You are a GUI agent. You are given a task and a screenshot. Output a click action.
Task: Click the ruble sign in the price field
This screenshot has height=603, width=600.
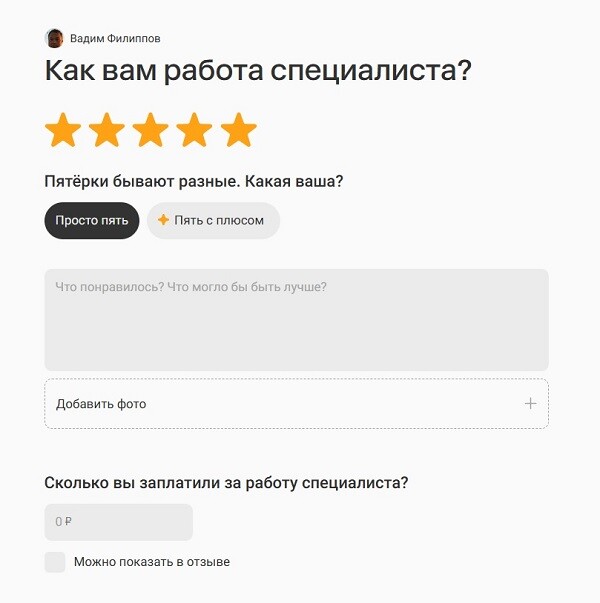[69, 522]
